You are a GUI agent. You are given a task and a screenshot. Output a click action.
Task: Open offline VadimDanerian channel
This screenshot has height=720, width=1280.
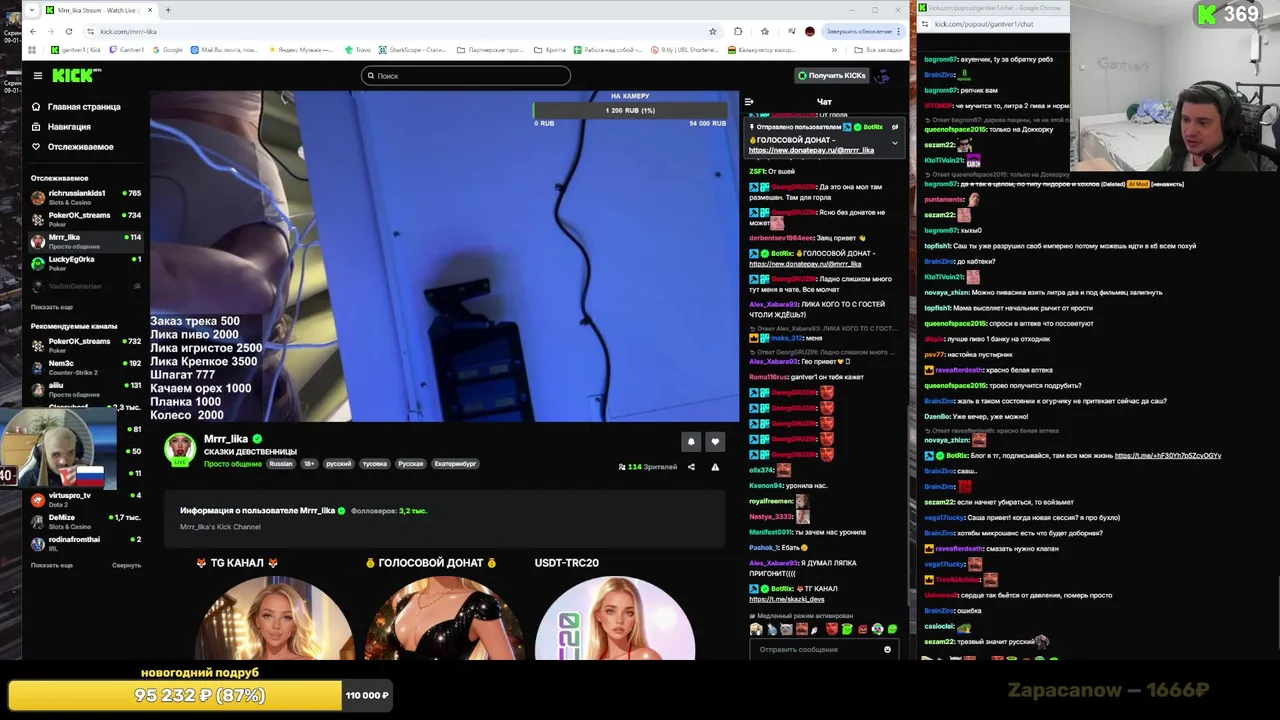(x=86, y=286)
